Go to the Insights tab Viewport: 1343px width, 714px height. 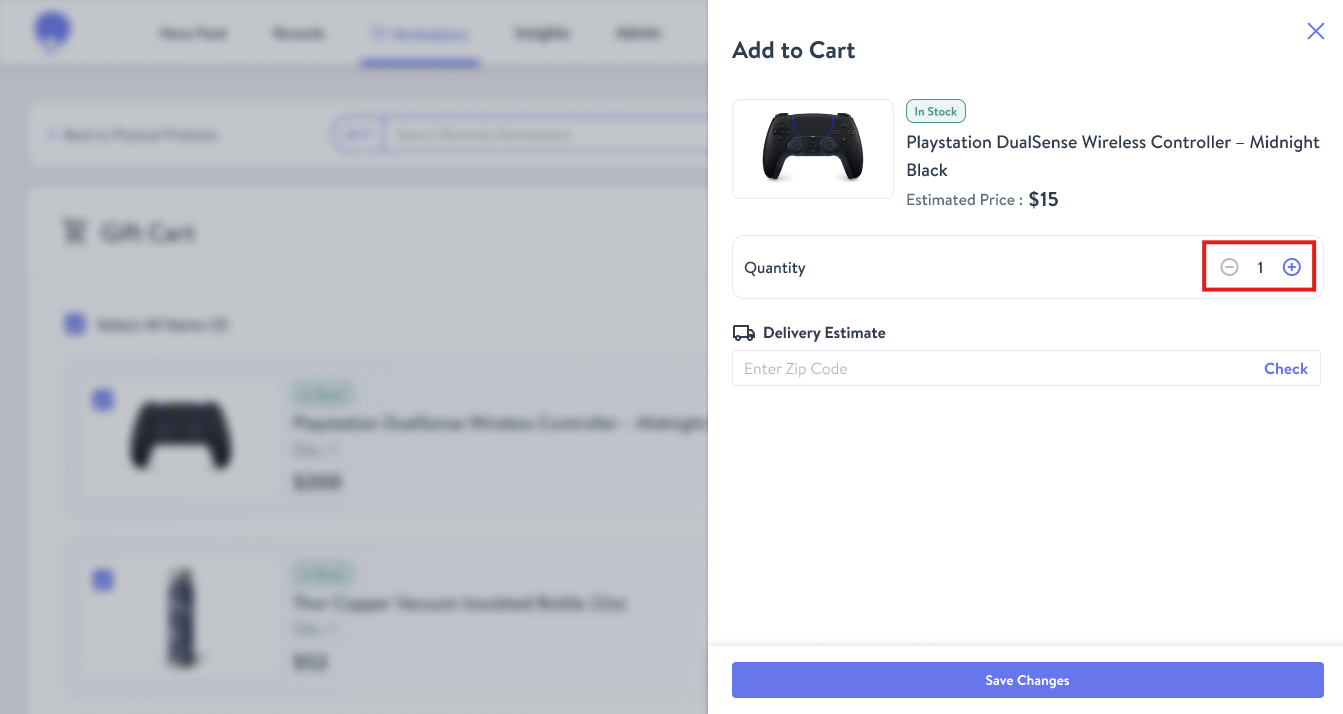tap(542, 34)
